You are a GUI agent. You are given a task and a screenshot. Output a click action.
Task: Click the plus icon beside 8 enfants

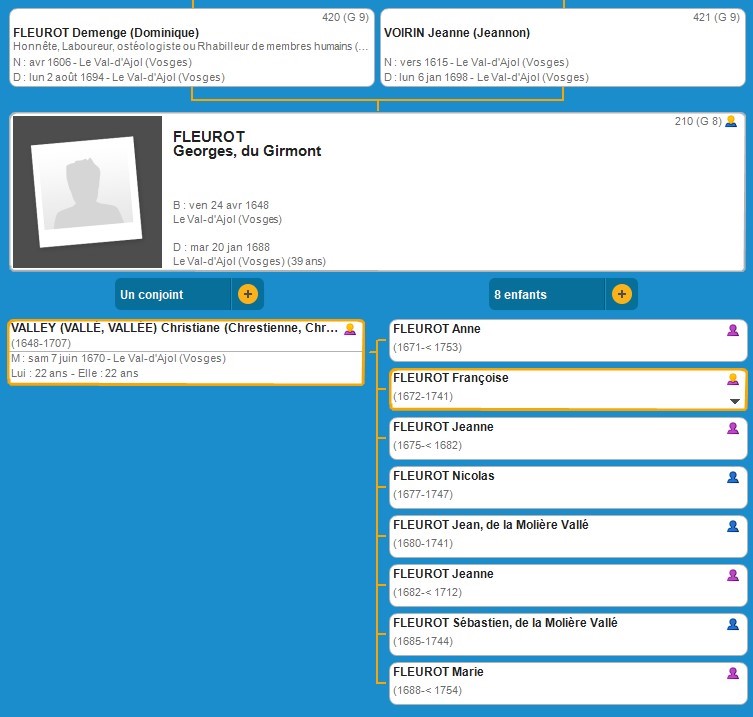coord(621,295)
